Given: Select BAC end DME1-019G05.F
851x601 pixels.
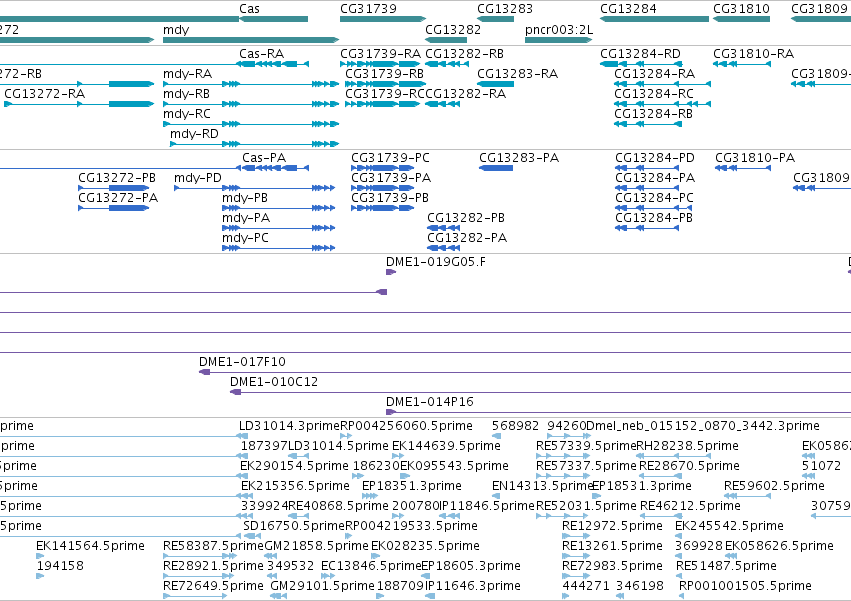Looking at the screenshot, I should coord(436,262).
